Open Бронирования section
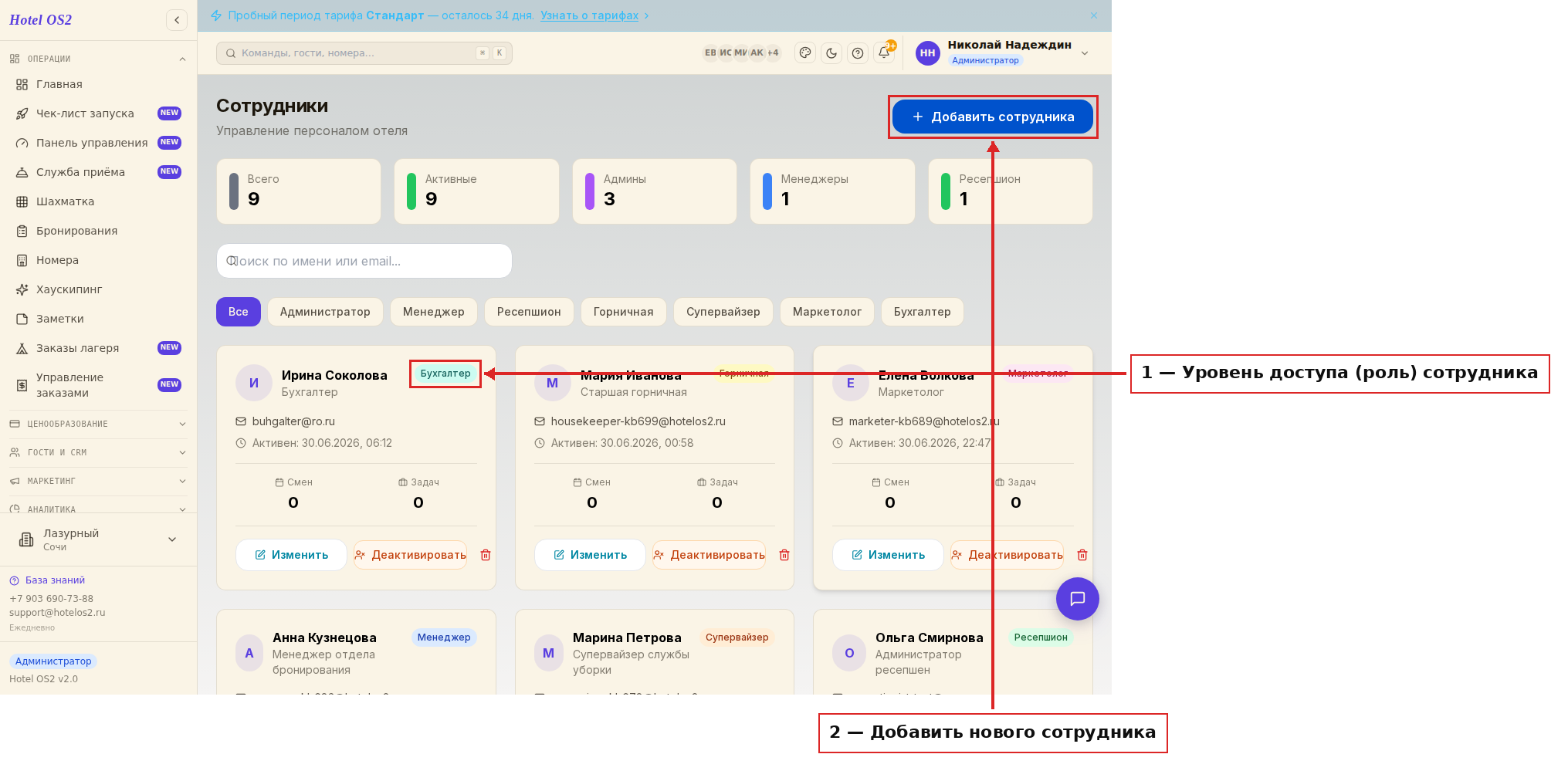Viewport: 1568px width, 771px height. tap(99, 231)
